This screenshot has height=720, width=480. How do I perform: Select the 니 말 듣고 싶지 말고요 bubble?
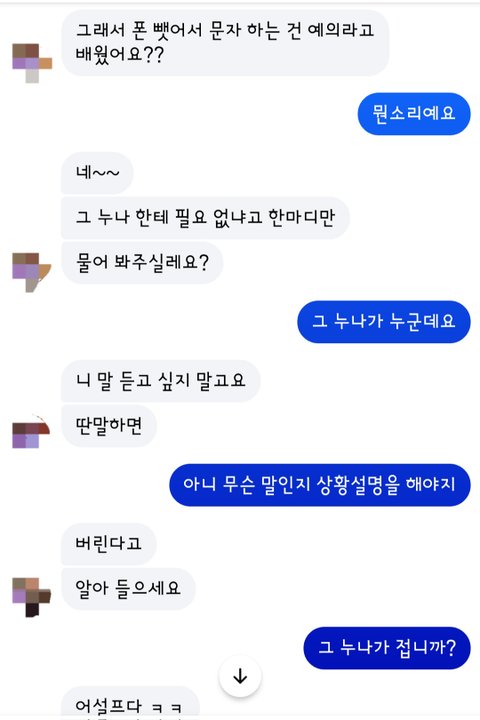coord(161,381)
